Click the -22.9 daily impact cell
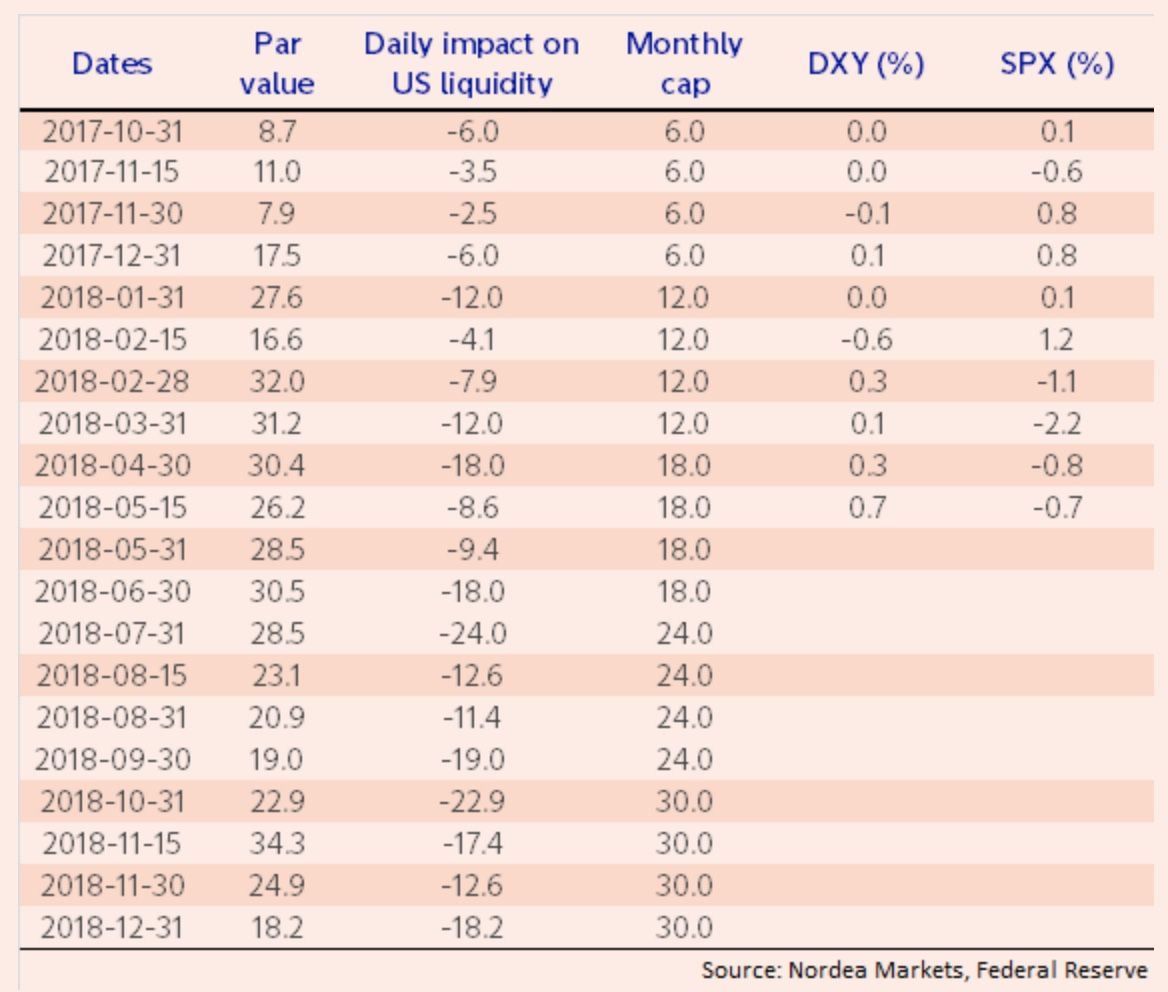This screenshot has width=1168, height=992. (471, 801)
